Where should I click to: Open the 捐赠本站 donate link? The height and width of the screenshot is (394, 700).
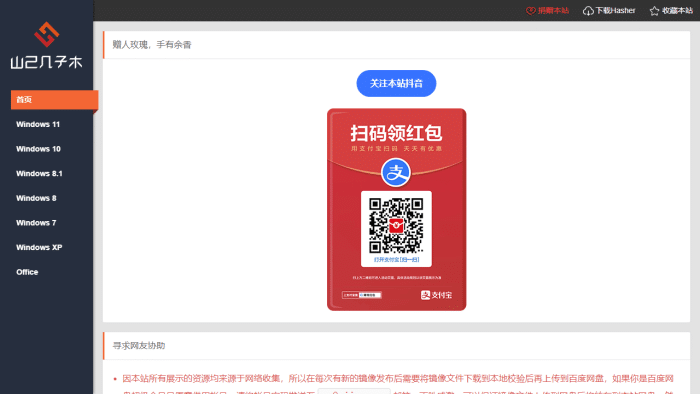[553, 11]
